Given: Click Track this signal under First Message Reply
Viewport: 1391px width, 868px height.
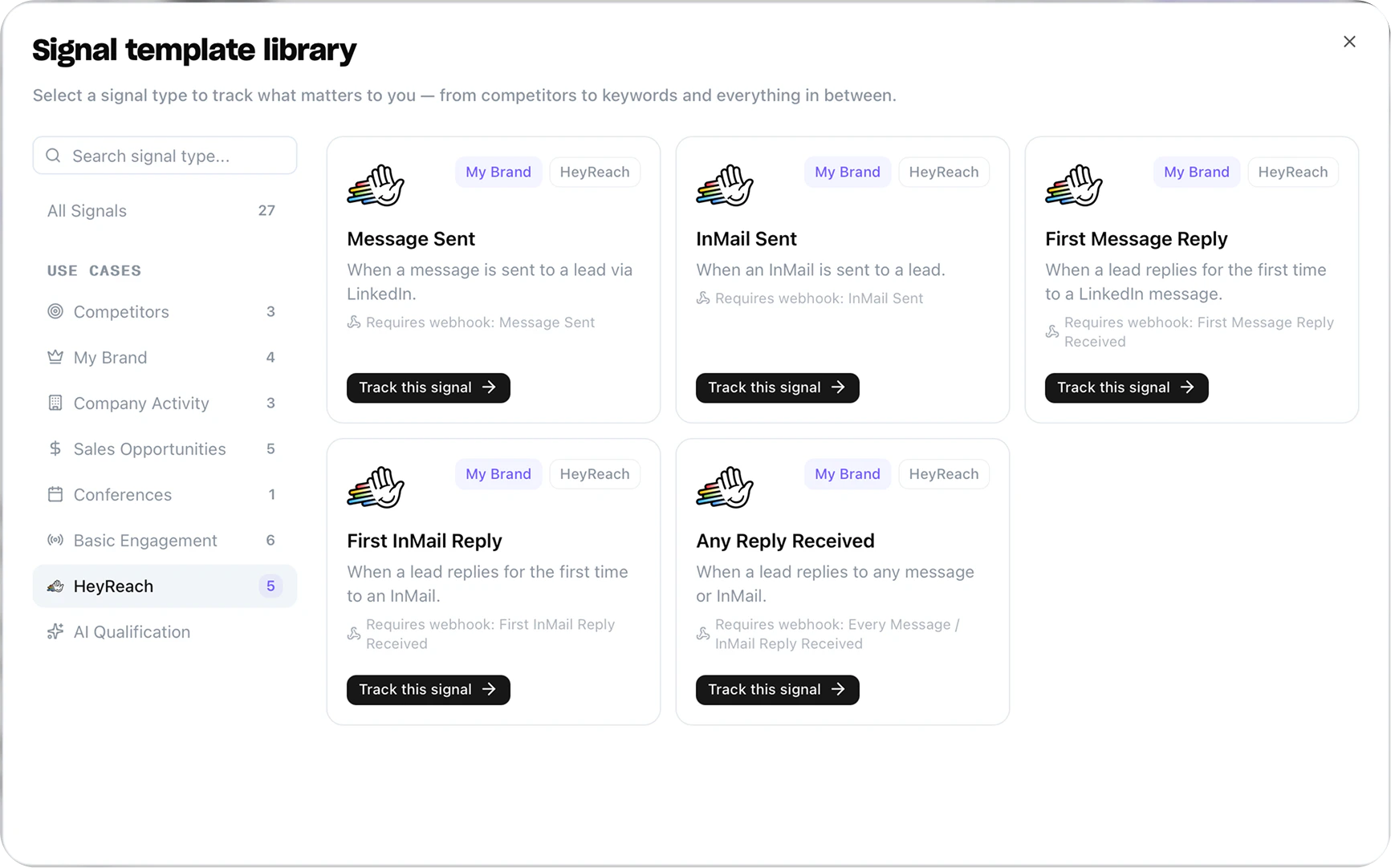Looking at the screenshot, I should (1125, 387).
